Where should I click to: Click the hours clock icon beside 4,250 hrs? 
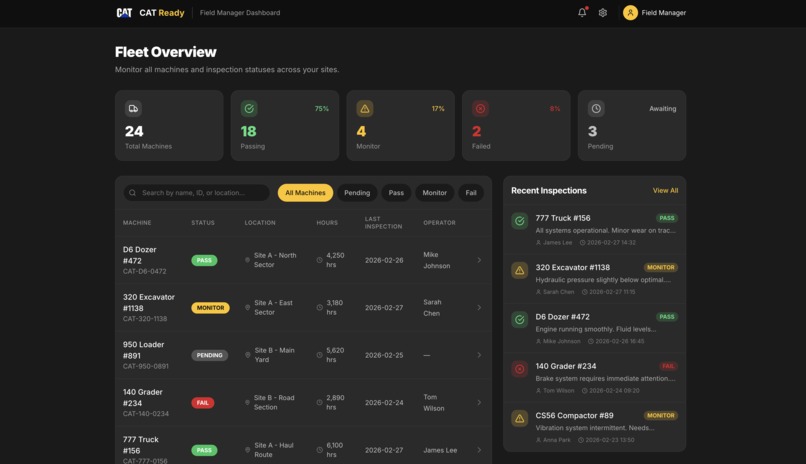[319, 260]
